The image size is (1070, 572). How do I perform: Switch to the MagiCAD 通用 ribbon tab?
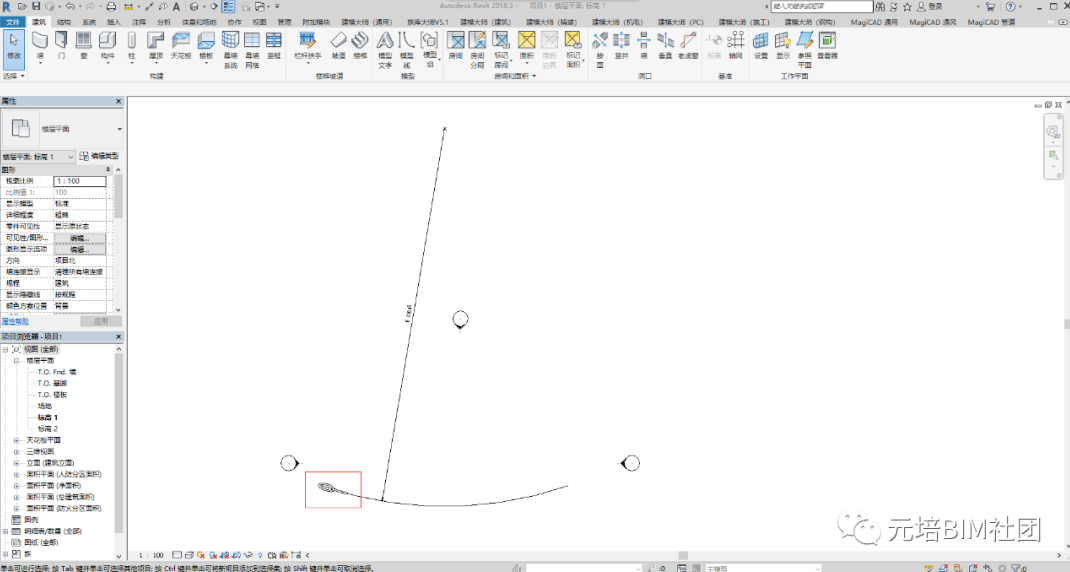click(x=874, y=22)
